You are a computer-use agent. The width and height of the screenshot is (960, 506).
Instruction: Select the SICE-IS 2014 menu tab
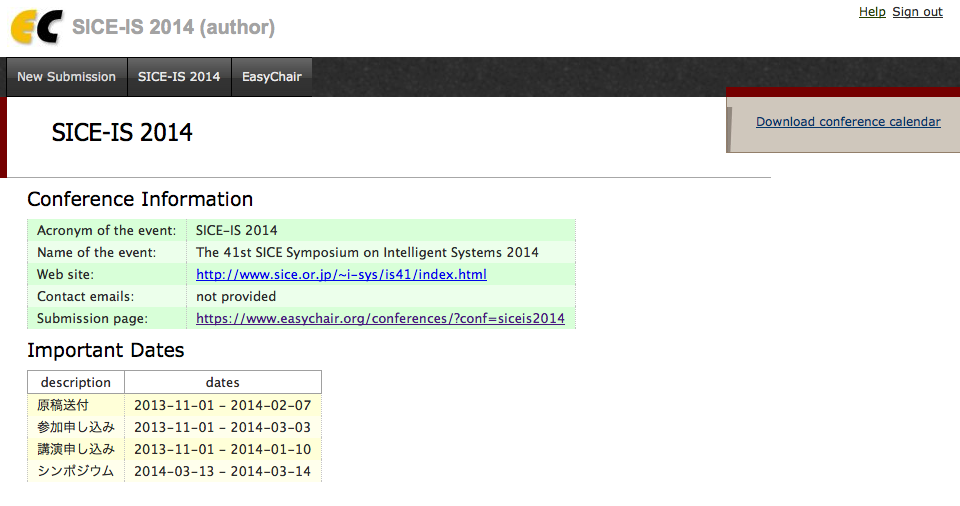point(179,77)
